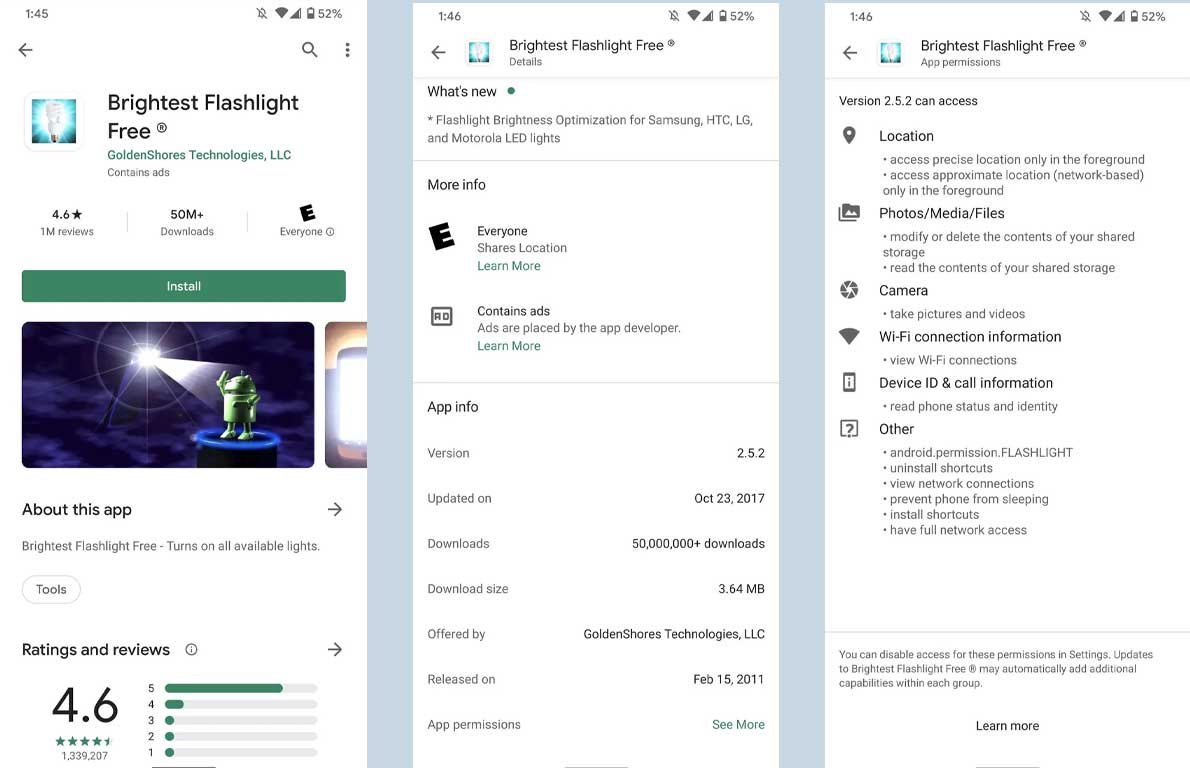Tap the Camera shutter icon
This screenshot has width=1190, height=768.
(x=849, y=290)
